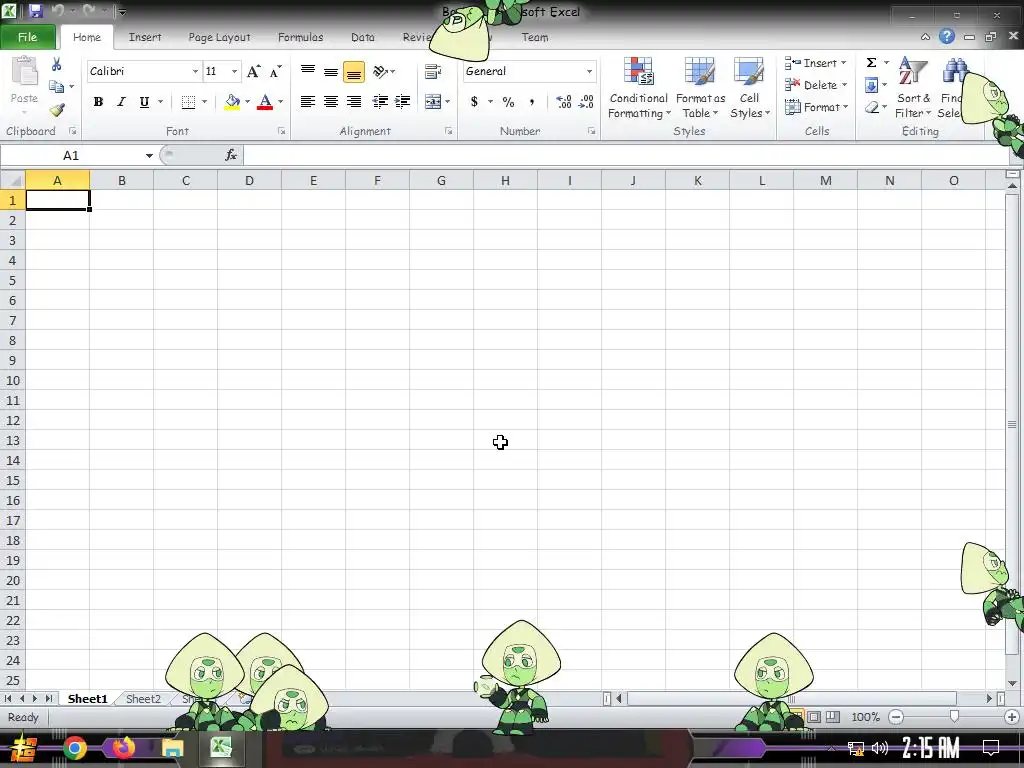Click the AutoSum sigma icon
This screenshot has width=1024, height=768.
(871, 63)
